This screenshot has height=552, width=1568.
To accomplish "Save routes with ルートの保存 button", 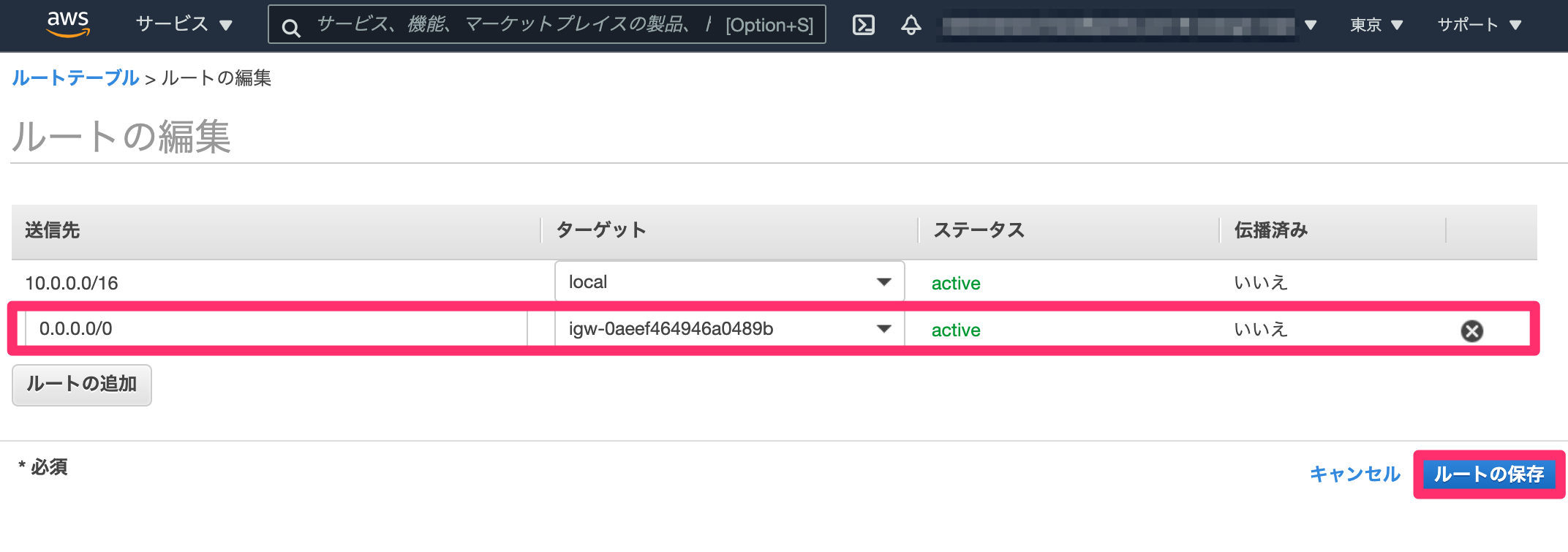I will [x=1489, y=475].
